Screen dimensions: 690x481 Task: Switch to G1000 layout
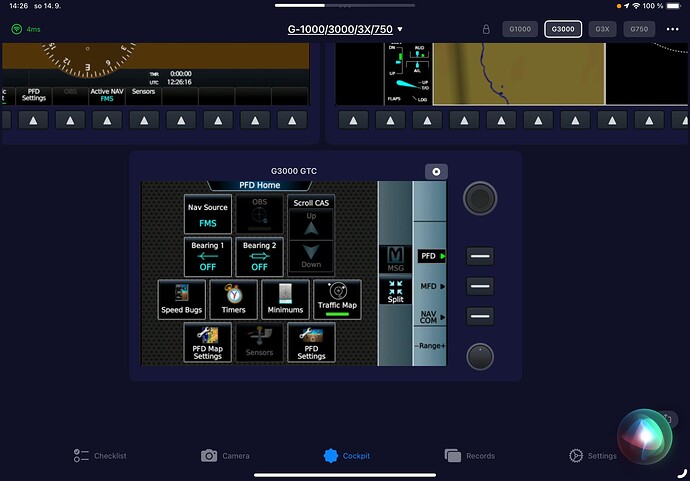tap(520, 29)
